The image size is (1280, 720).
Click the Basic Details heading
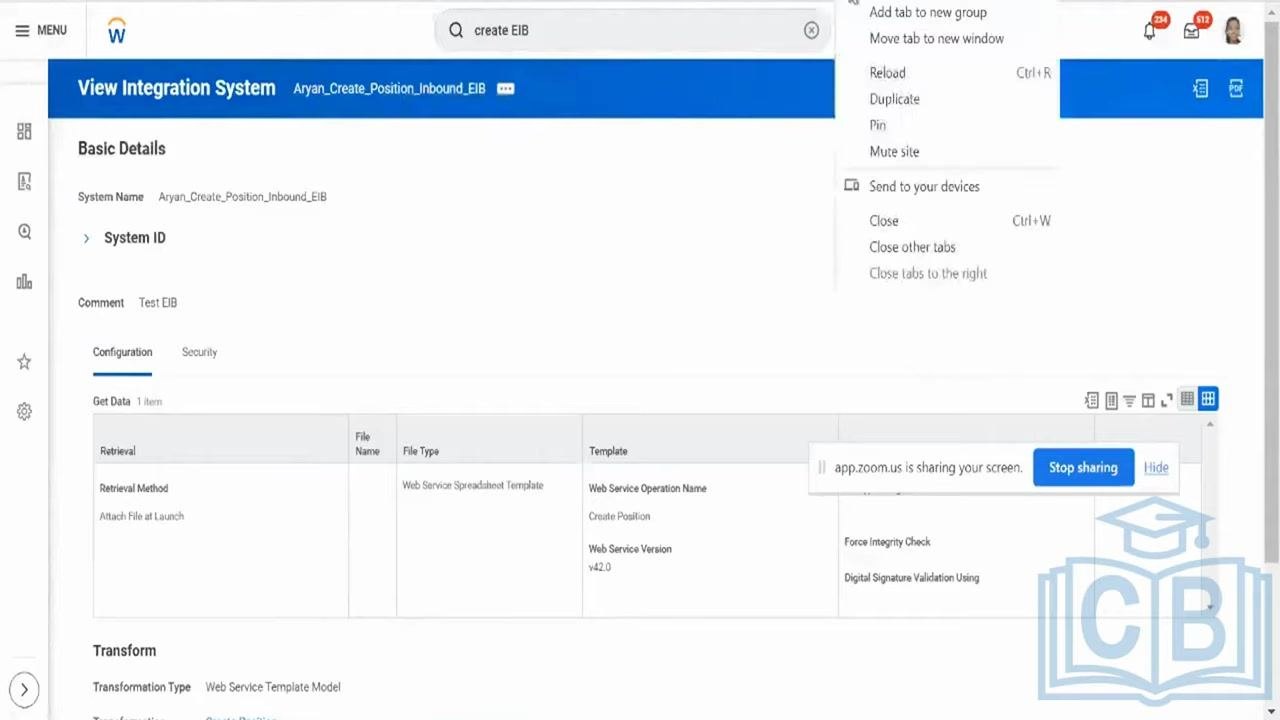coord(122,148)
